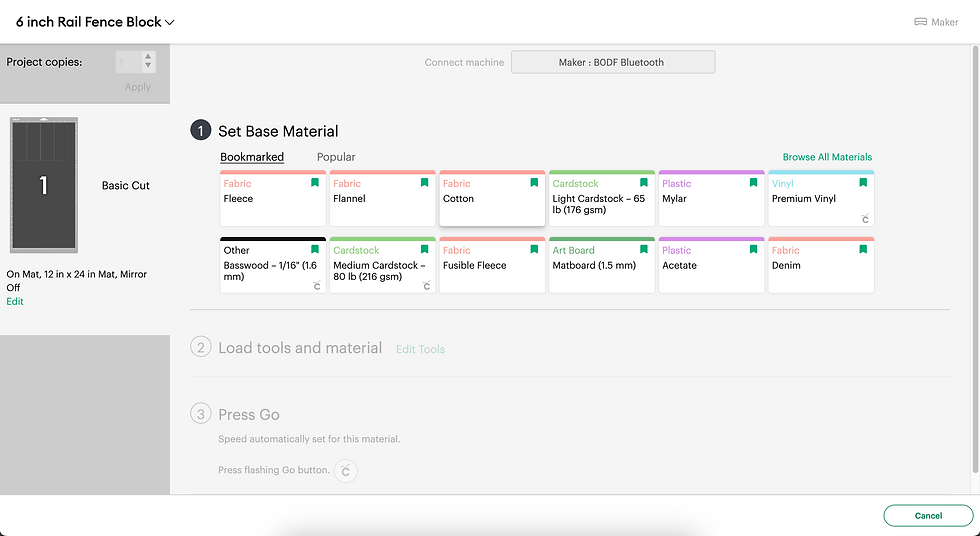Click the Project copies number field
Screen dimensions: 980x536
[x=129, y=62]
